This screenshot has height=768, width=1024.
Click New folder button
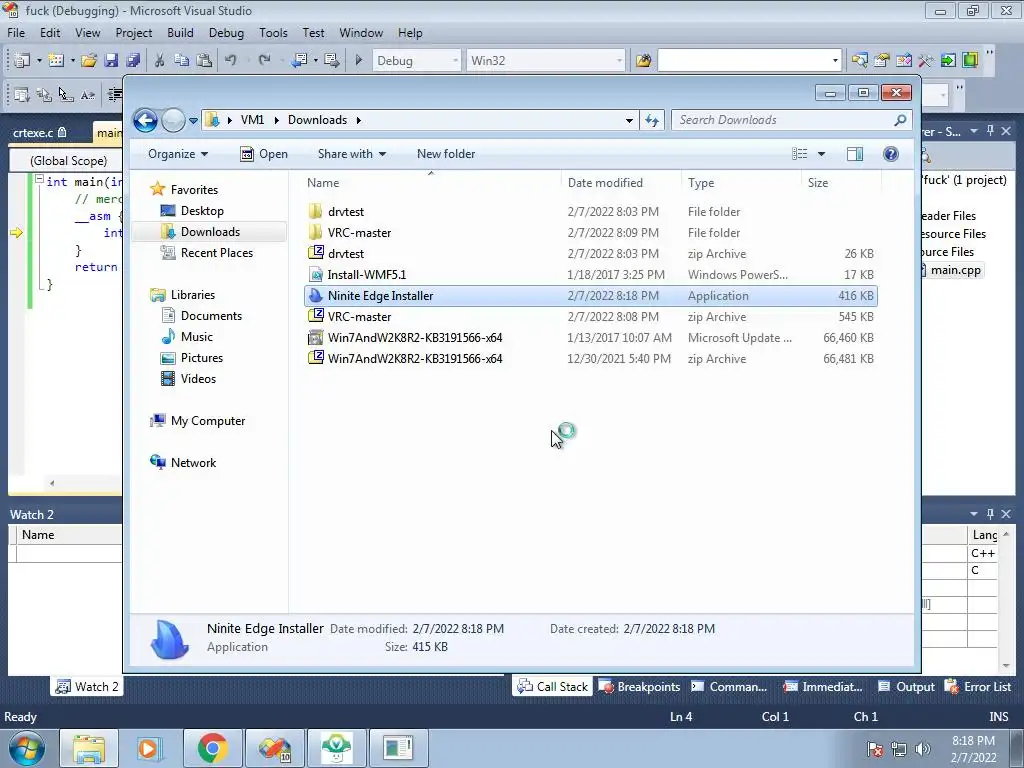point(446,154)
